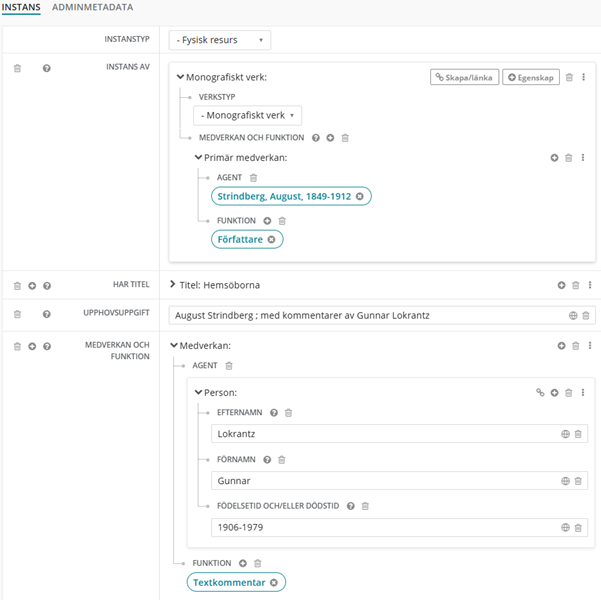Click the Skapa/länka button
601x600 pixels.
[x=464, y=77]
